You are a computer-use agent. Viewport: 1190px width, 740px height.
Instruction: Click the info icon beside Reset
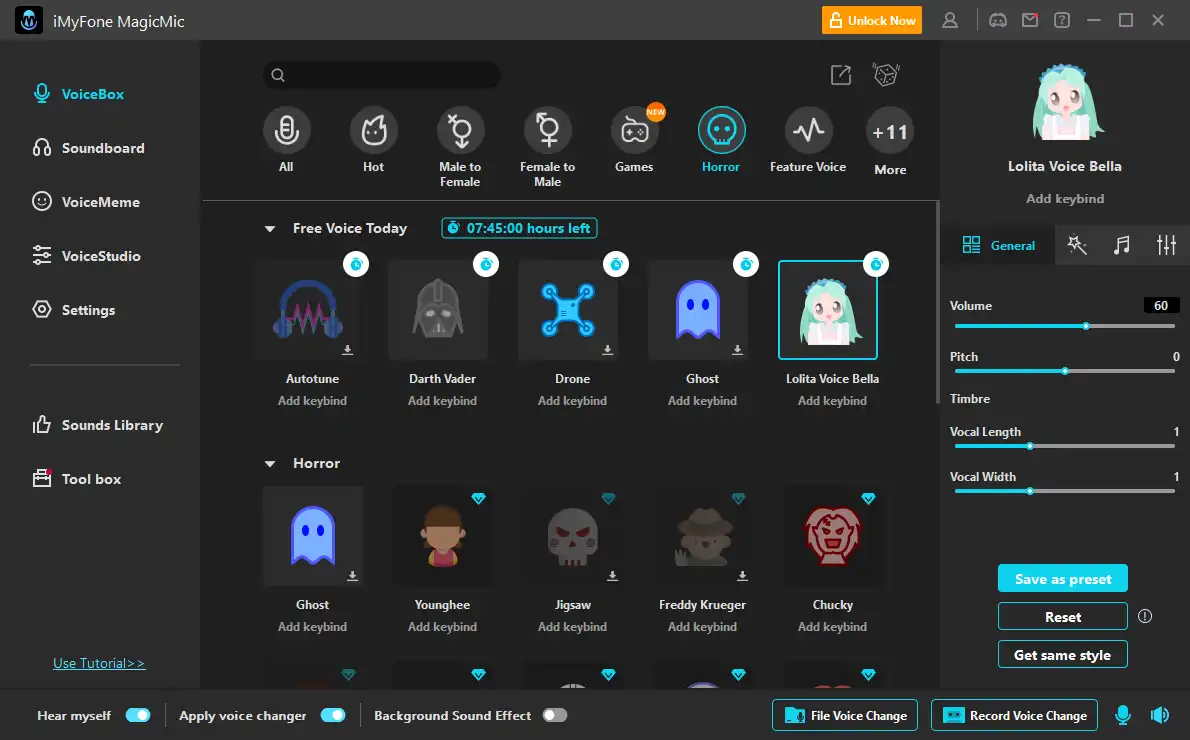(x=1145, y=616)
